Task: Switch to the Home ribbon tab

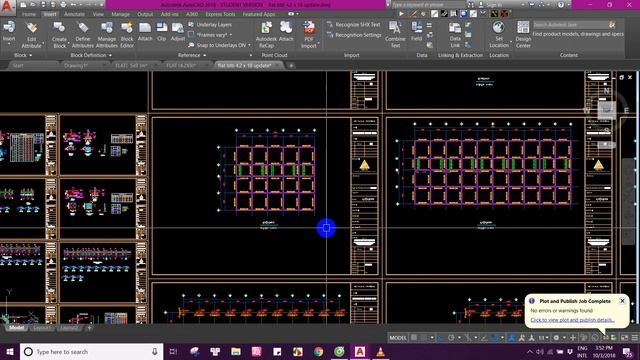Action: tap(29, 14)
